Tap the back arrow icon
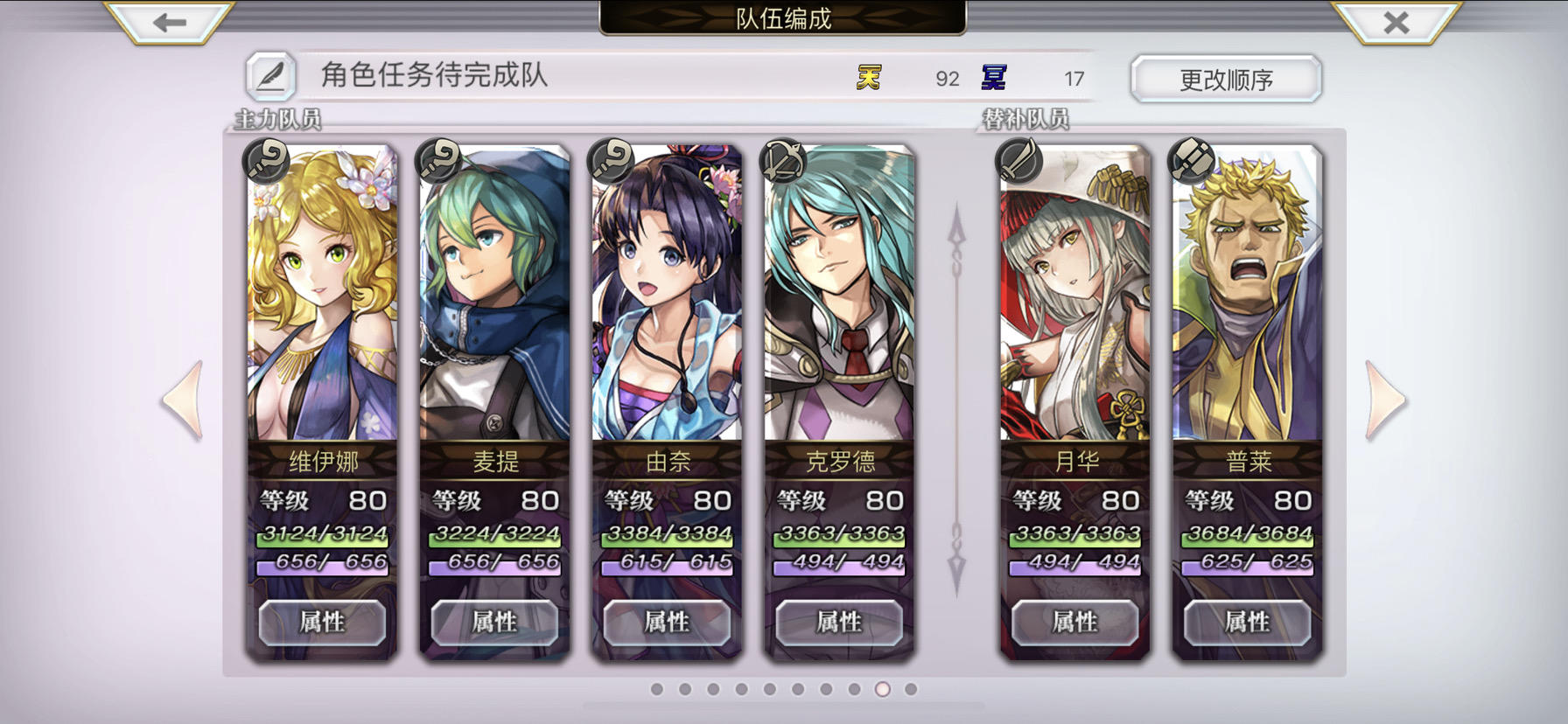 (169, 22)
